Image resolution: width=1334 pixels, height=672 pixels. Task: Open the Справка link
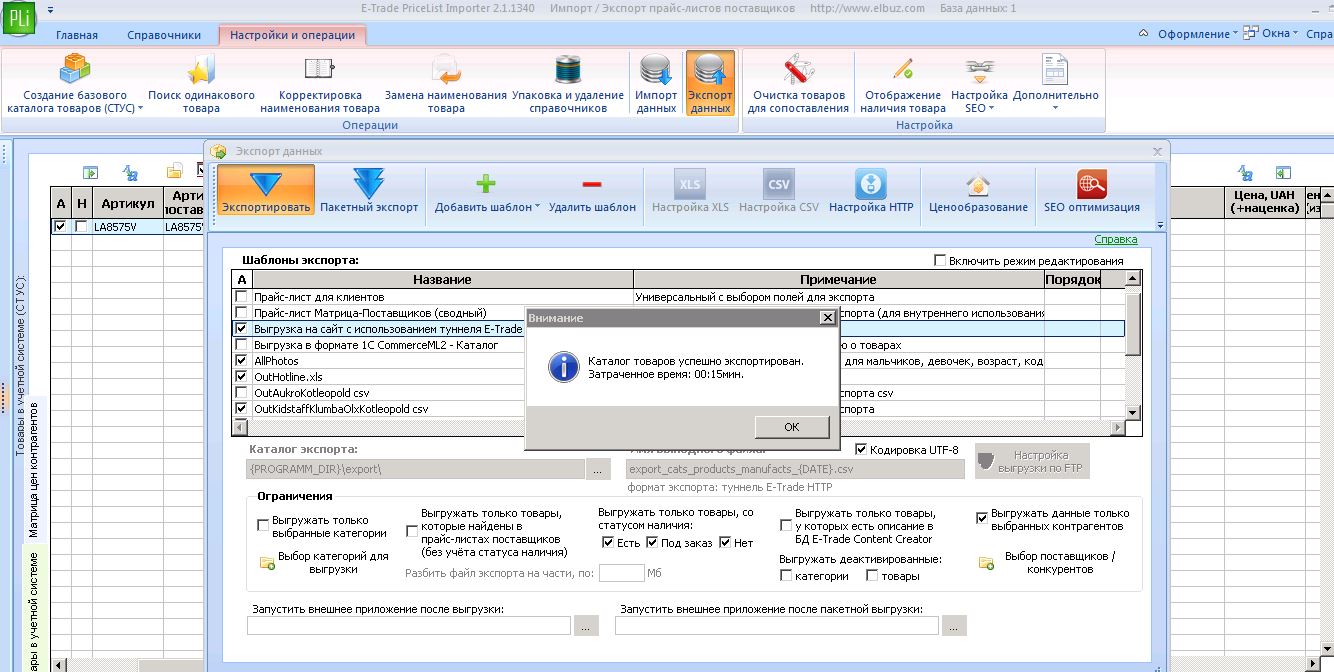click(1115, 240)
